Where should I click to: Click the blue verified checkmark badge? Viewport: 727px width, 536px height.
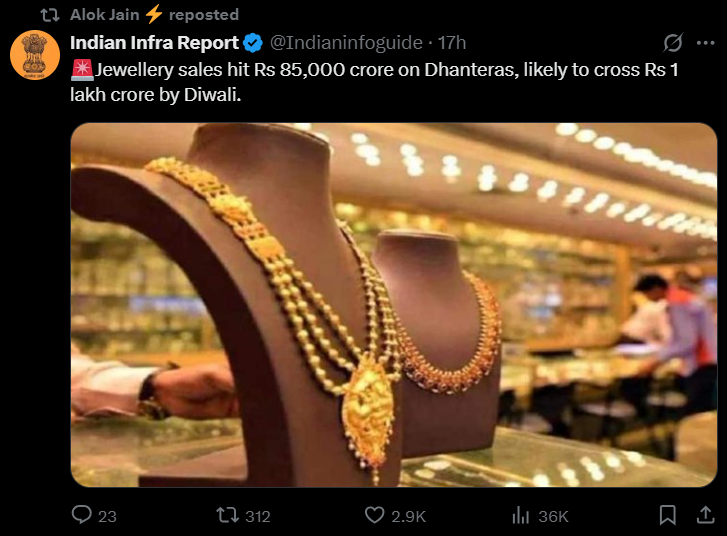(253, 43)
